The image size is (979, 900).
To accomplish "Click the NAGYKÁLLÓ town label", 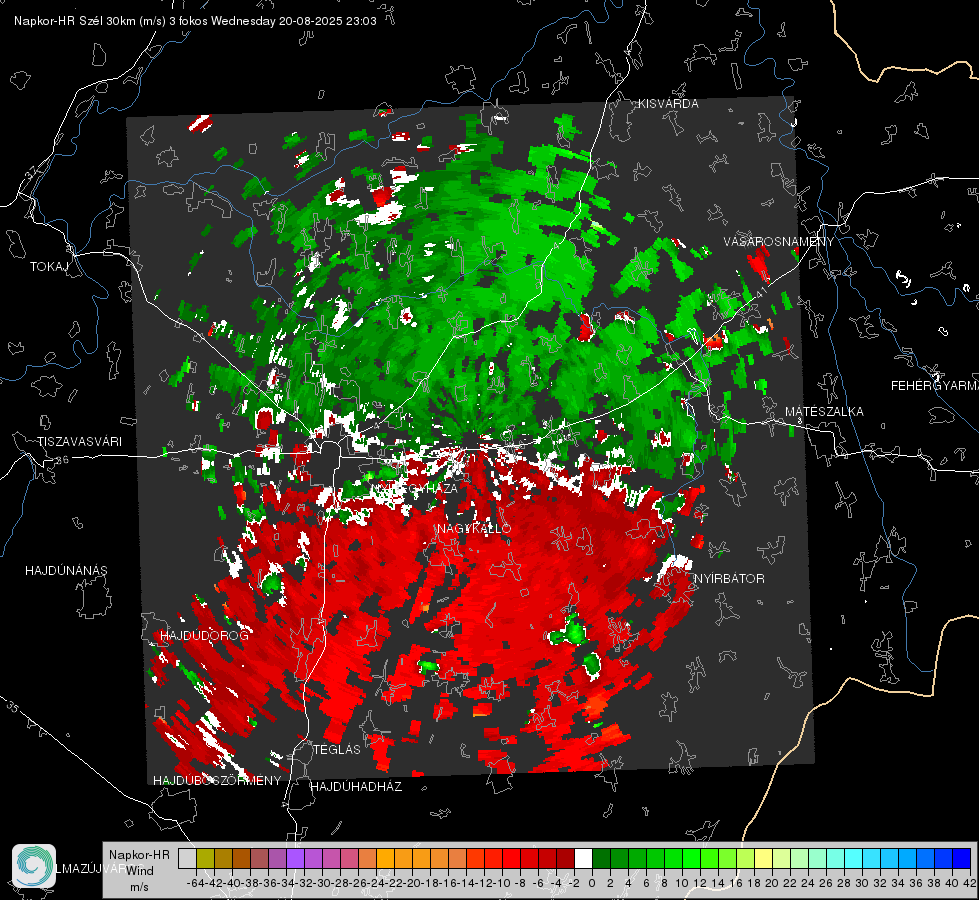I will coord(474,528).
